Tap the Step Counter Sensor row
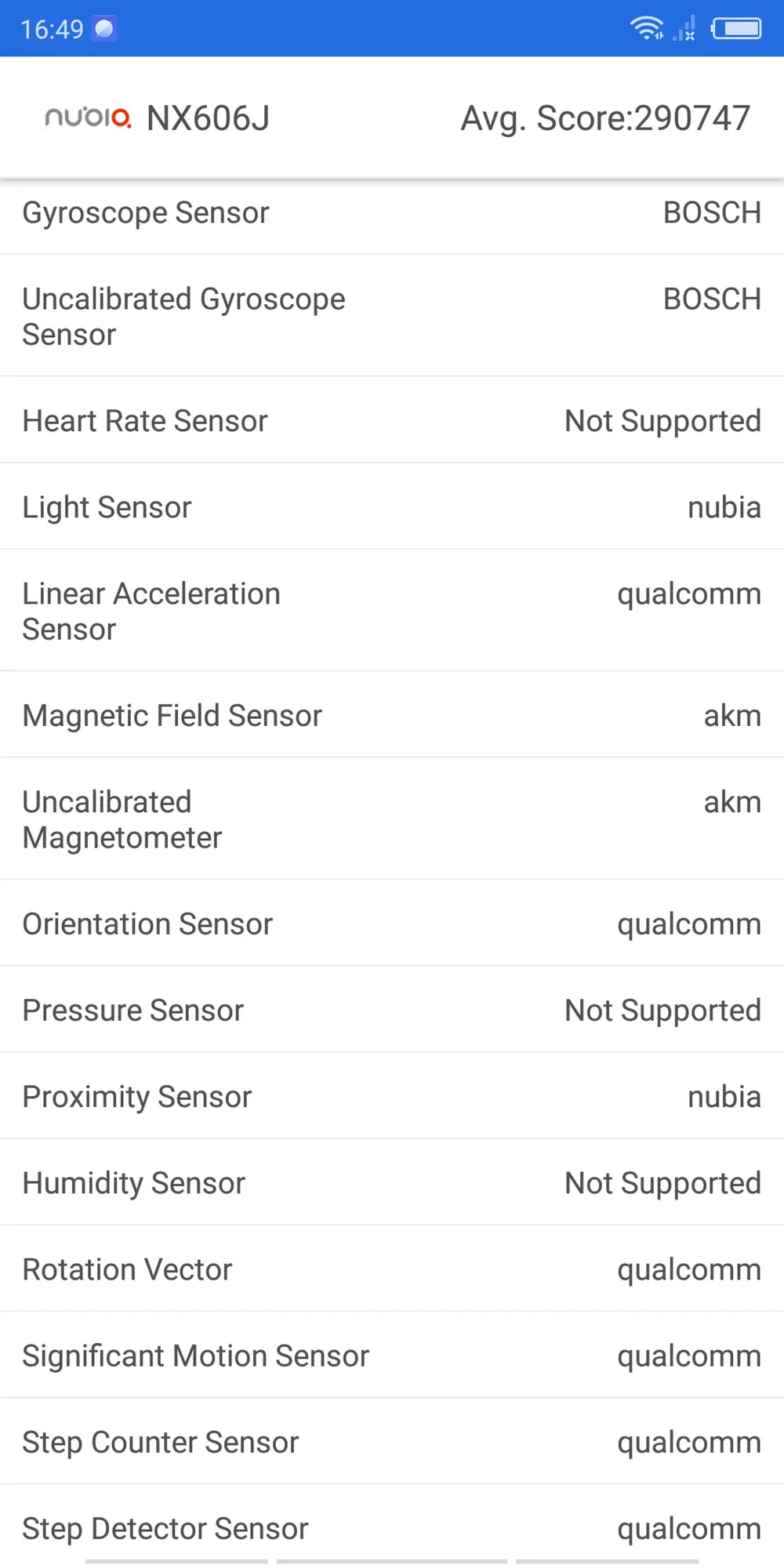The image size is (784, 1568). click(392, 1441)
